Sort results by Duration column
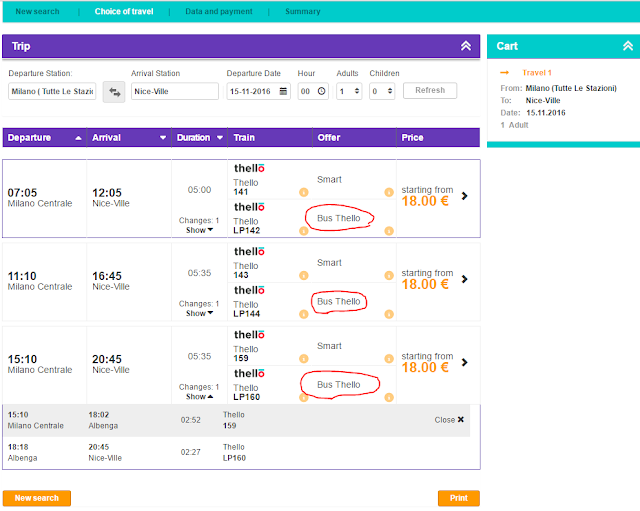This screenshot has width=640, height=511. (200, 138)
